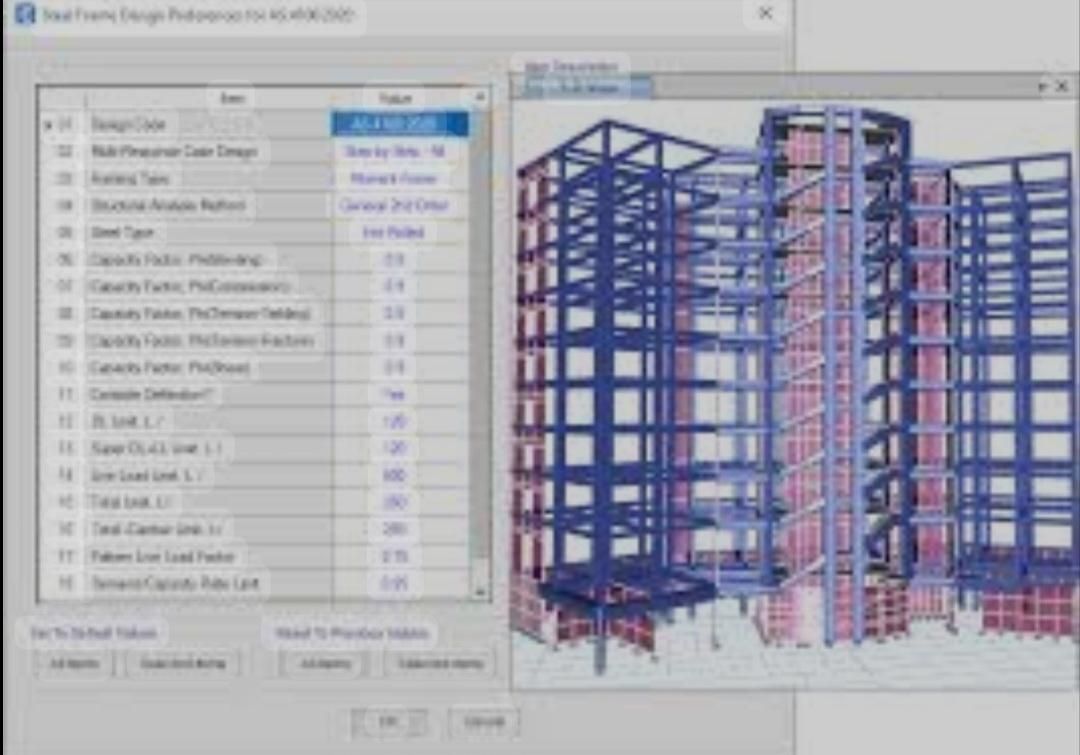The image size is (1080, 755).
Task: Close the Steel Frame Design Preferences dialog
Action: point(765,13)
